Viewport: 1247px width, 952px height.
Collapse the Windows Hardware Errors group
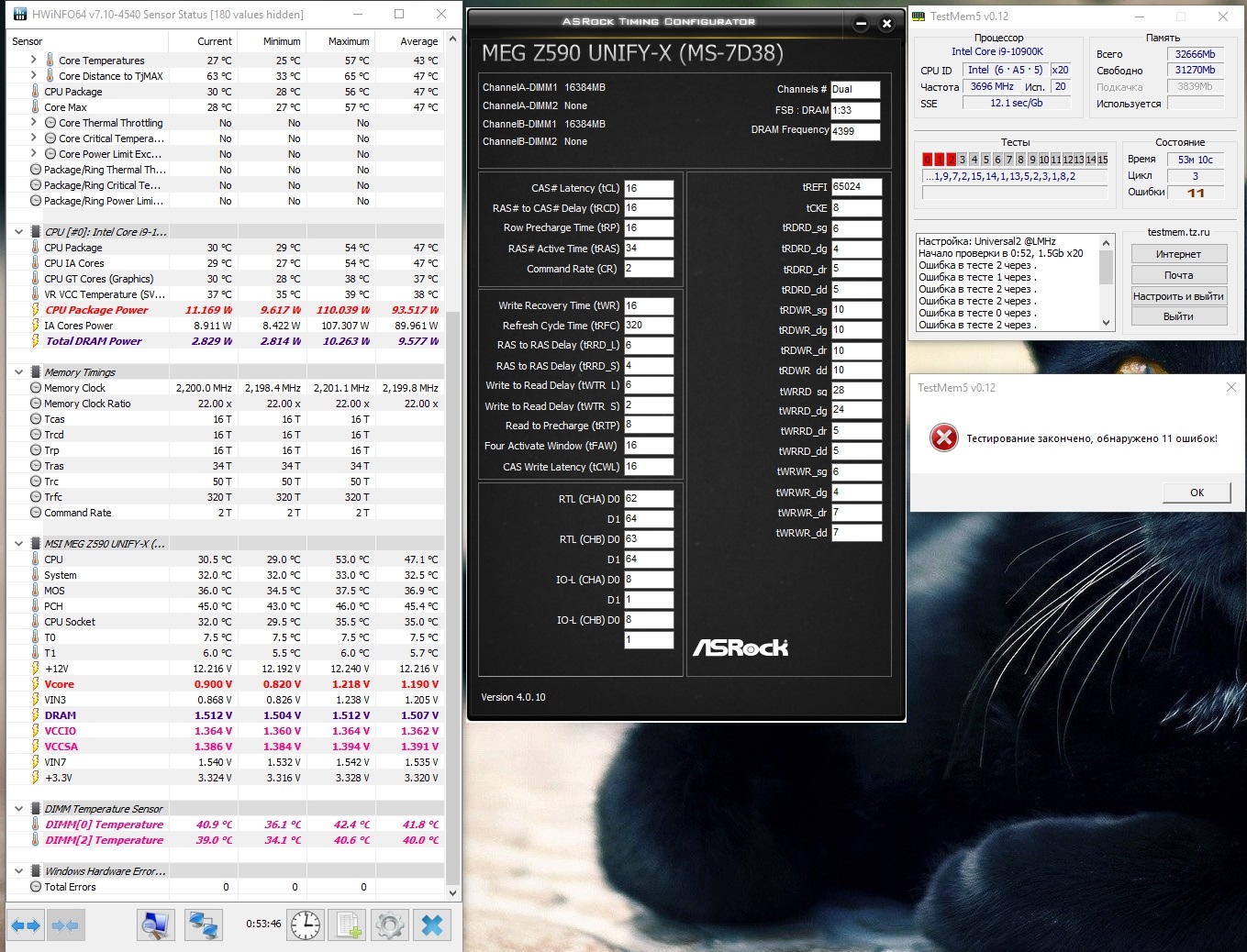pos(18,871)
